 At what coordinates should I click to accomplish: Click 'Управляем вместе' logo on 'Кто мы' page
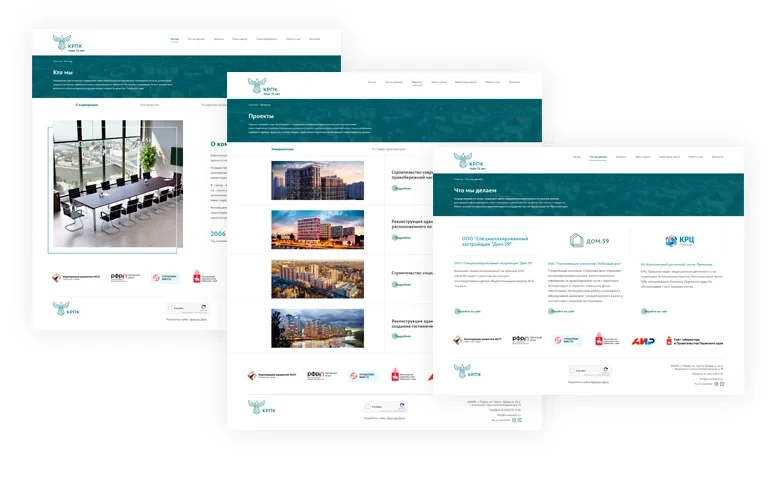click(165, 278)
